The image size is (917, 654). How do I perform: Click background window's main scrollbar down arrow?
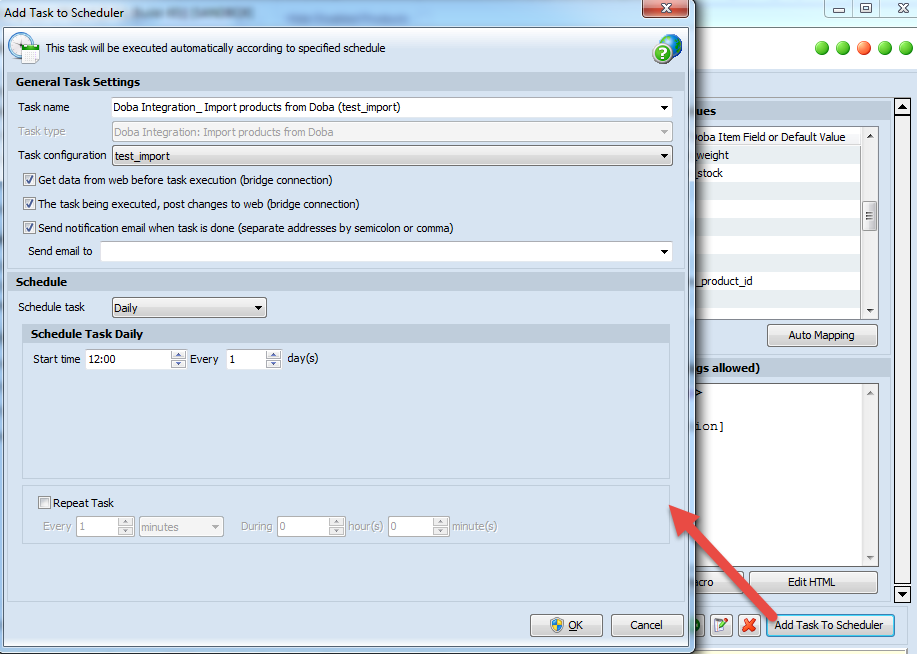[902, 594]
